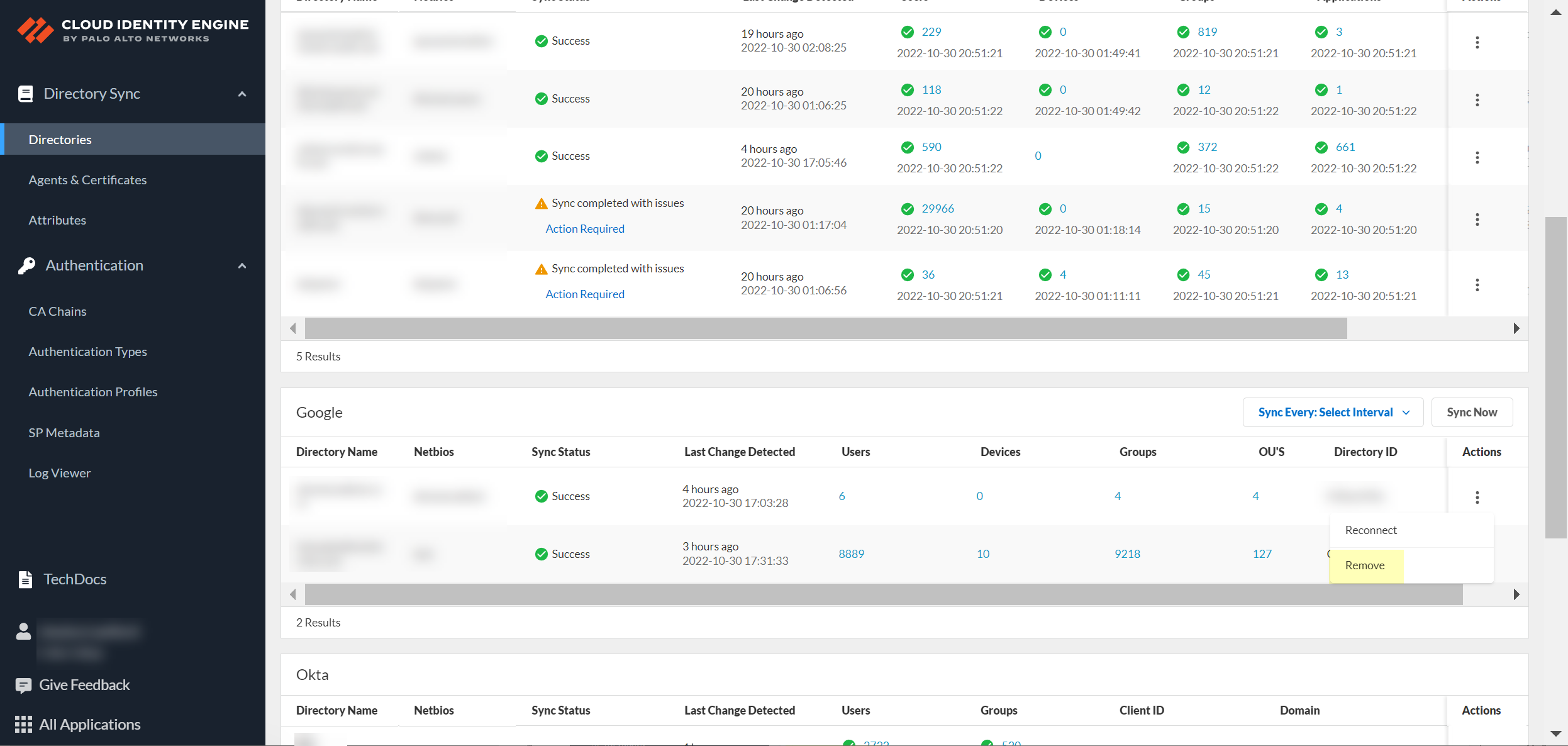
Task: Click the Sync Now button
Action: pos(1471,413)
